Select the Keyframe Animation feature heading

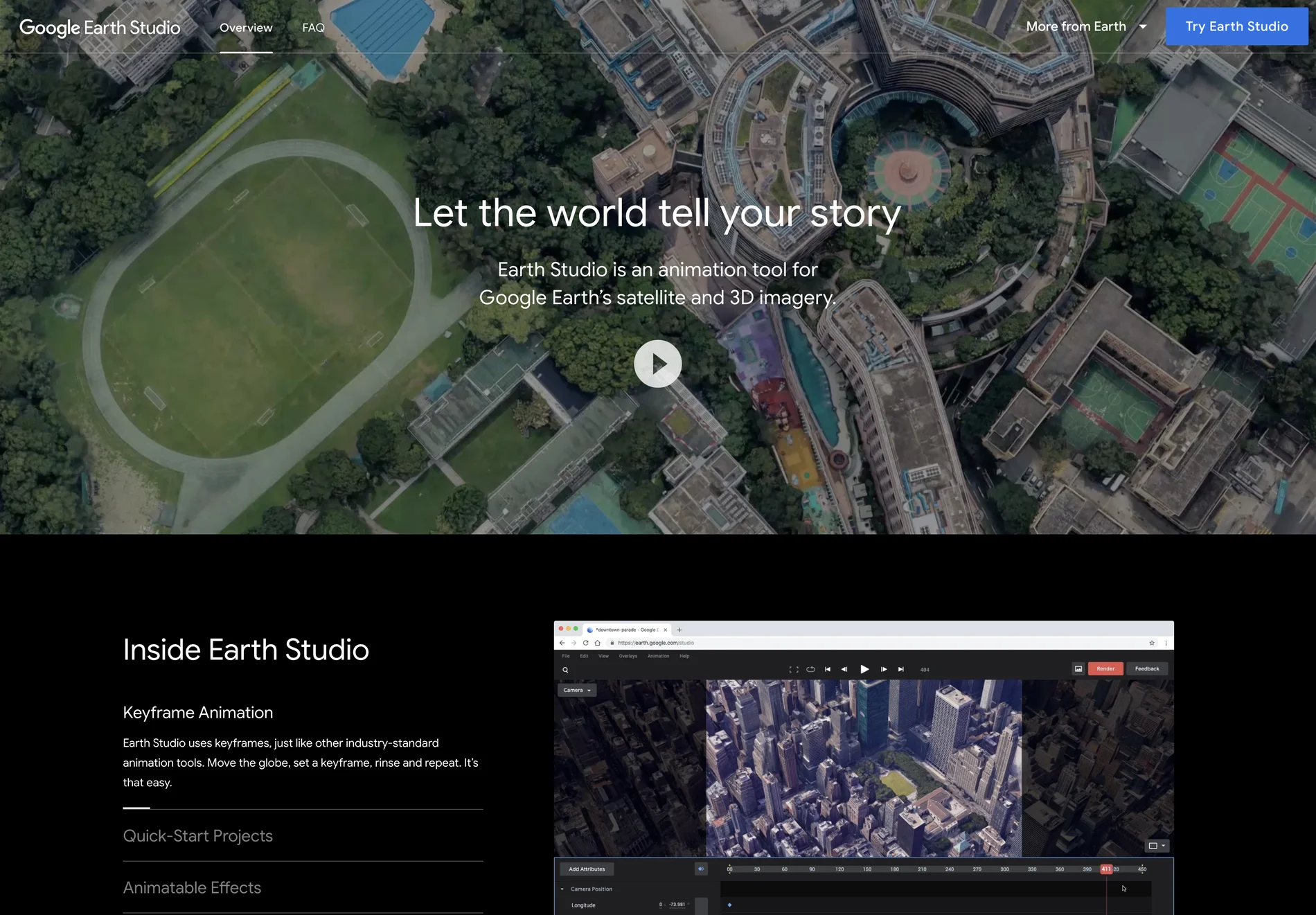(x=198, y=713)
